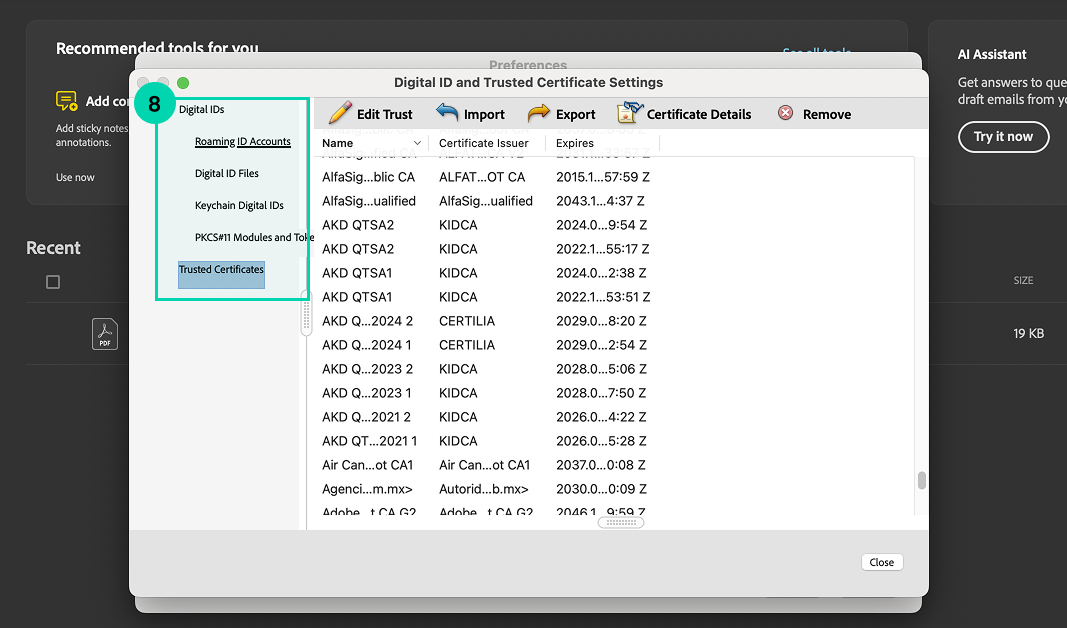Click the Certificate Issuer column header

pos(484,143)
